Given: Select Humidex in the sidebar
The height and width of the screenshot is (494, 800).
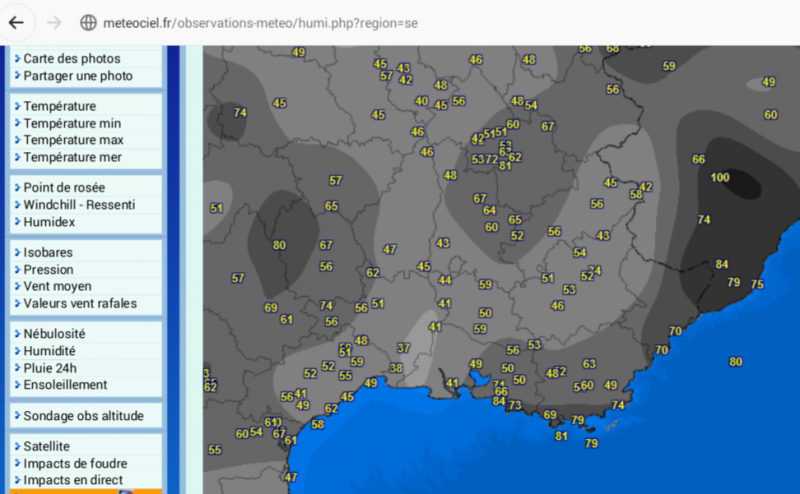Looking at the screenshot, I should pos(49,221).
